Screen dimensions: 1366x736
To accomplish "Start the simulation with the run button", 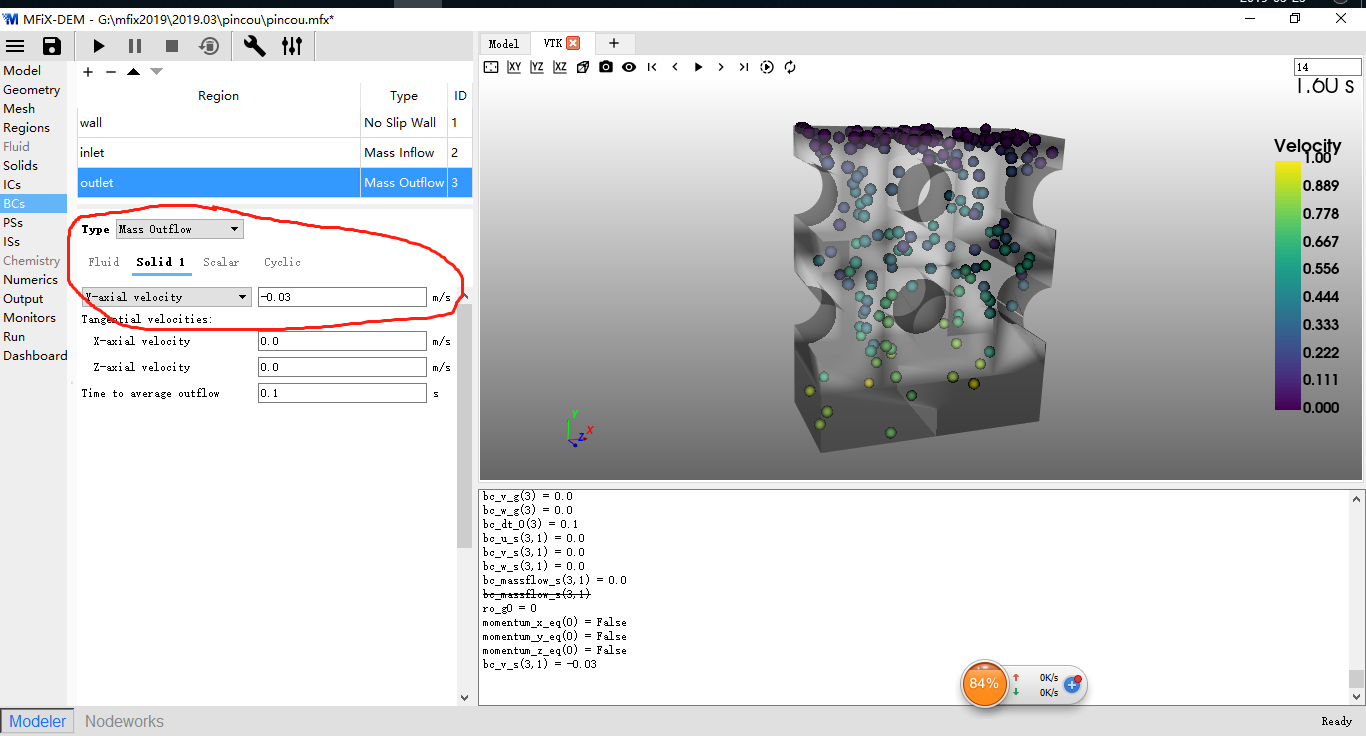I will (98, 46).
